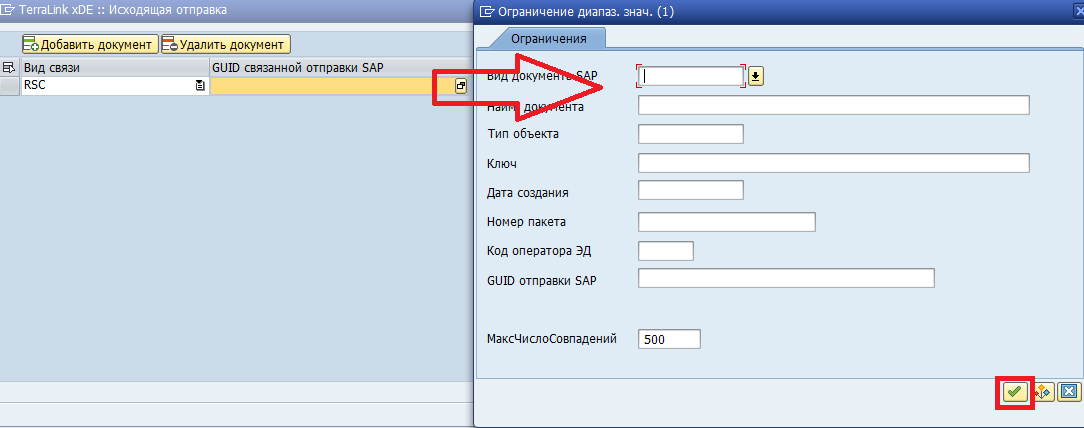Viewport: 1084px width, 428px height.
Task: Click the Вид связи column header
Action: (114, 67)
